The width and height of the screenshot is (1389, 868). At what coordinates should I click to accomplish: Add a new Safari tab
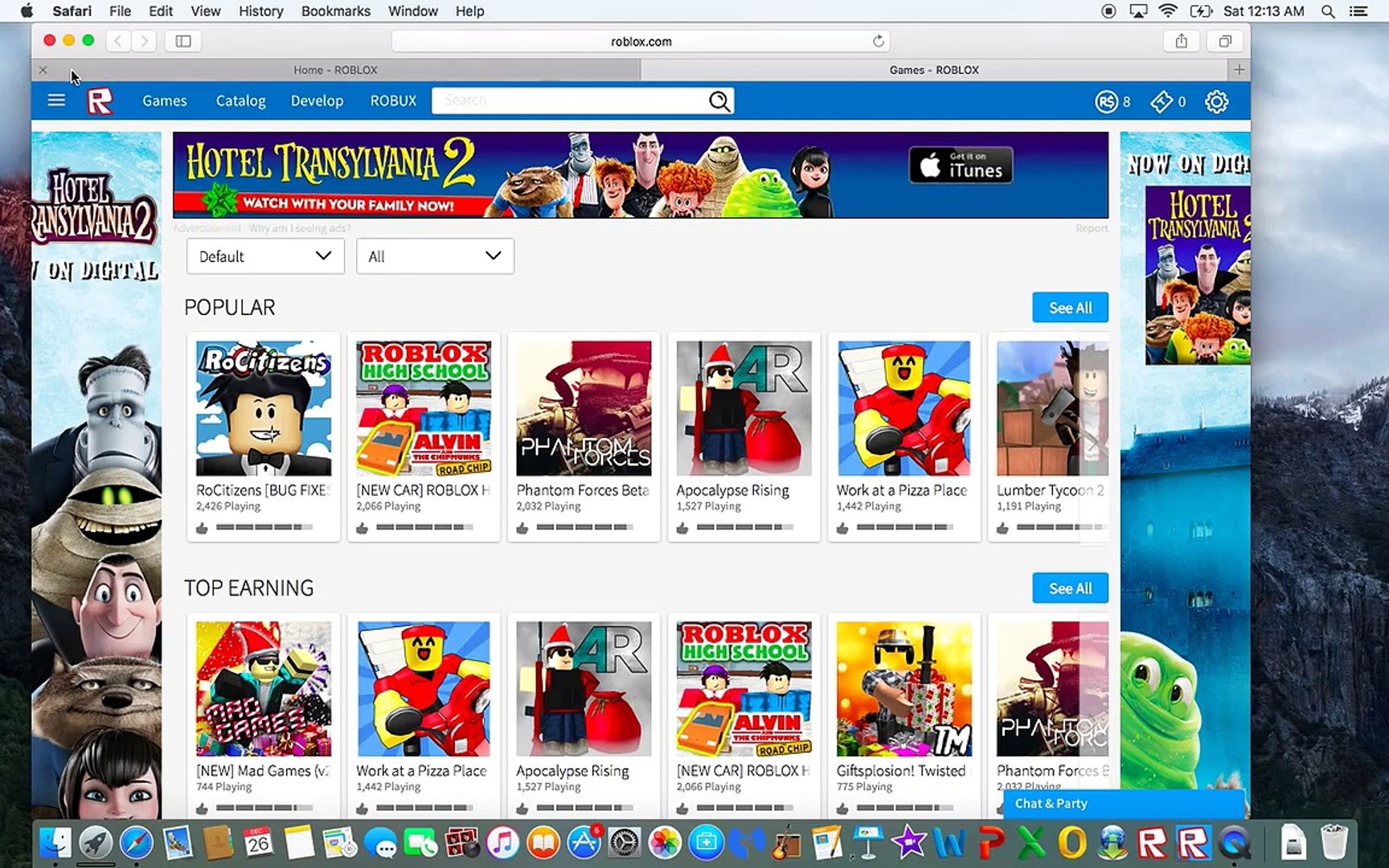click(x=1239, y=70)
